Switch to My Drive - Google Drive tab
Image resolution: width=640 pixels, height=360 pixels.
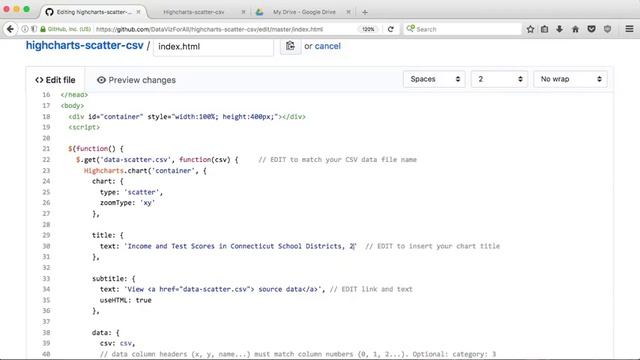304,12
